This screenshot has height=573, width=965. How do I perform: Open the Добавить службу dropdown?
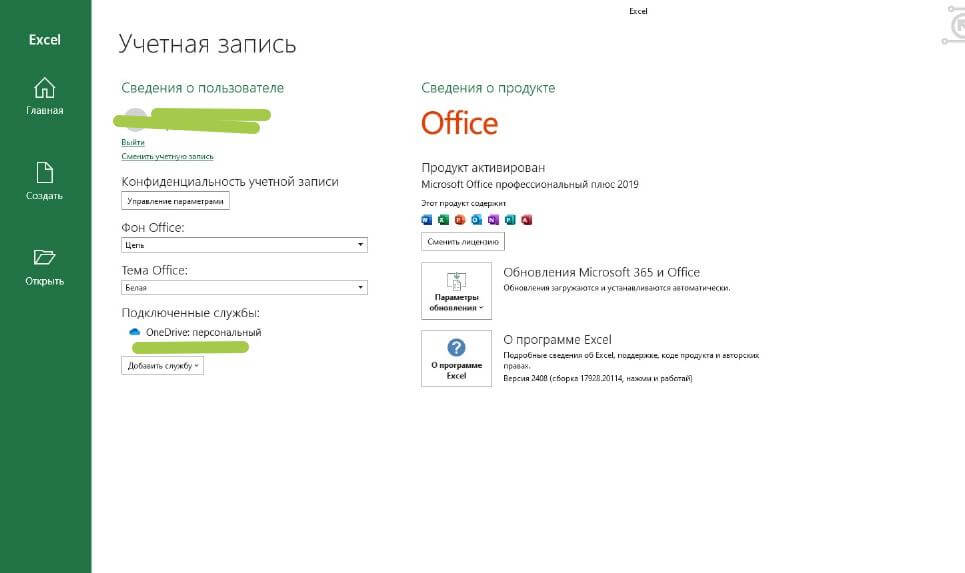(162, 366)
